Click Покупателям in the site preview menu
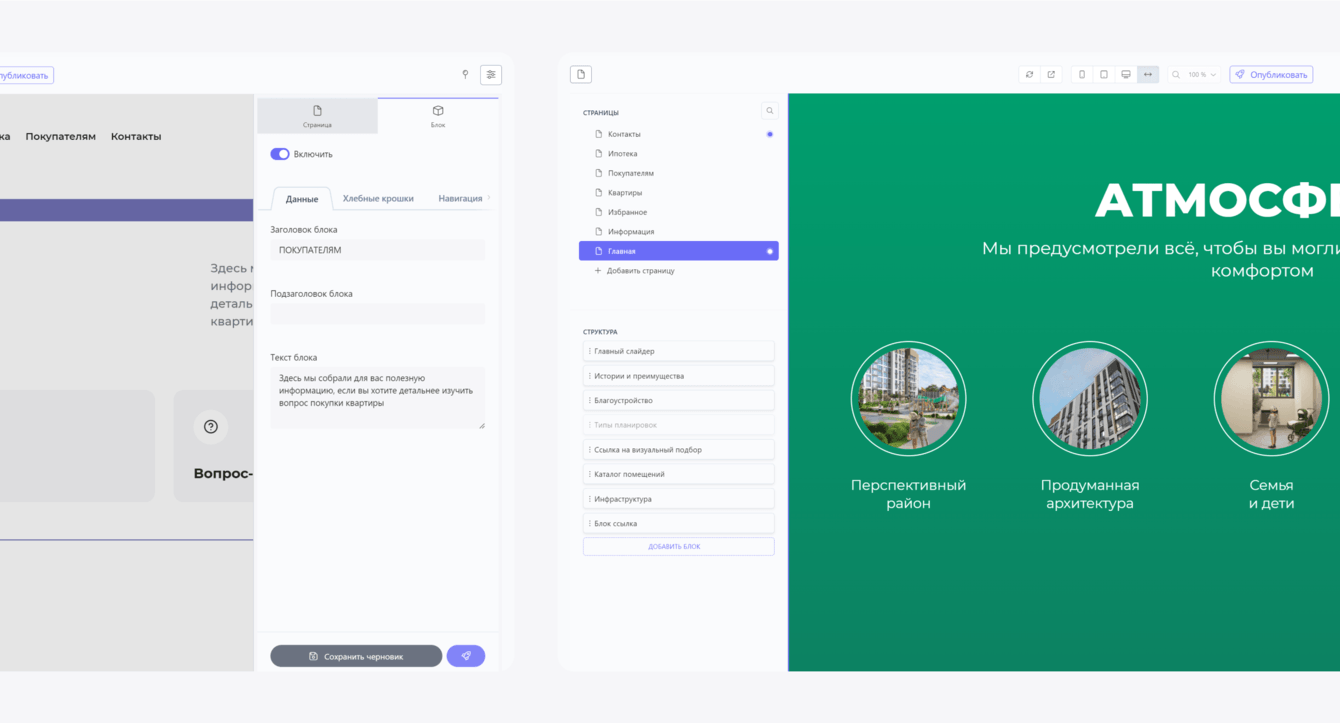1340x723 pixels. 61,136
